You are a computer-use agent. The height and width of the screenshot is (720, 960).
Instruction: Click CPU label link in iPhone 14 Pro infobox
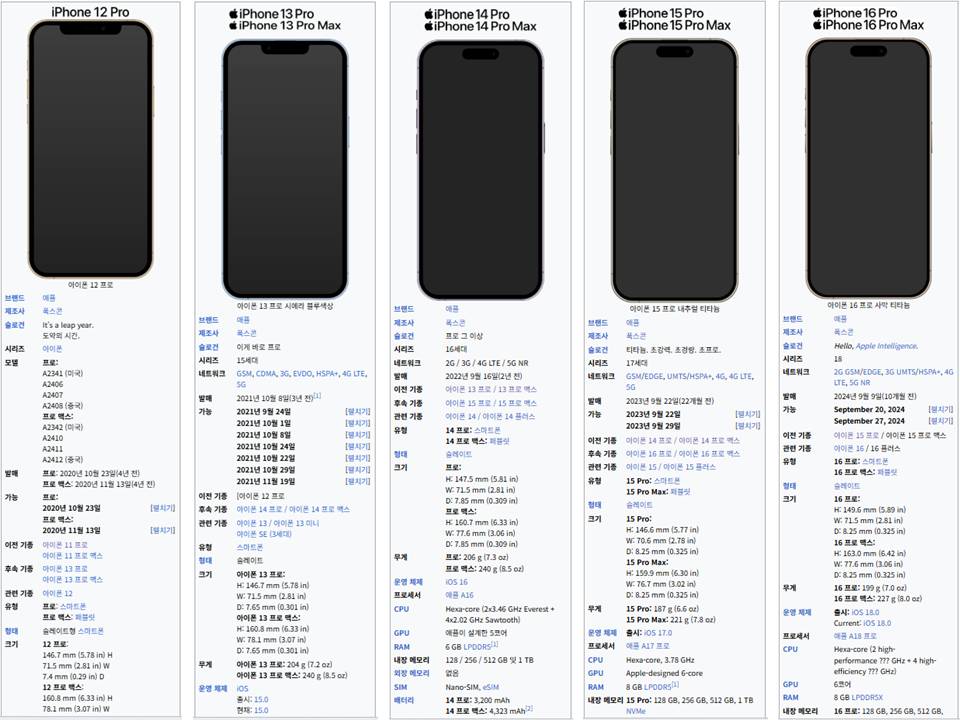402,609
